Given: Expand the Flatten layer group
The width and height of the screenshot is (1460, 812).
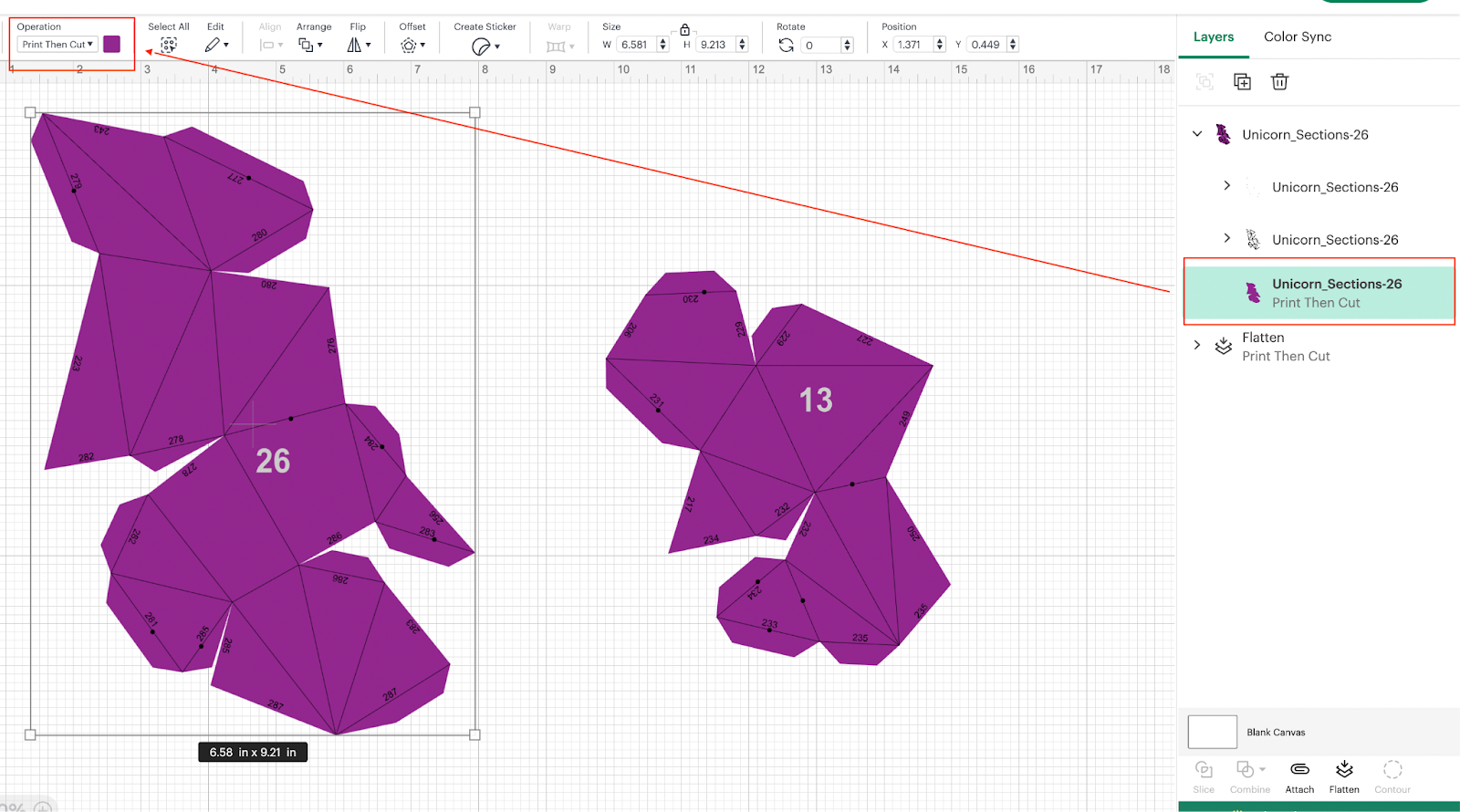Looking at the screenshot, I should (1197, 345).
